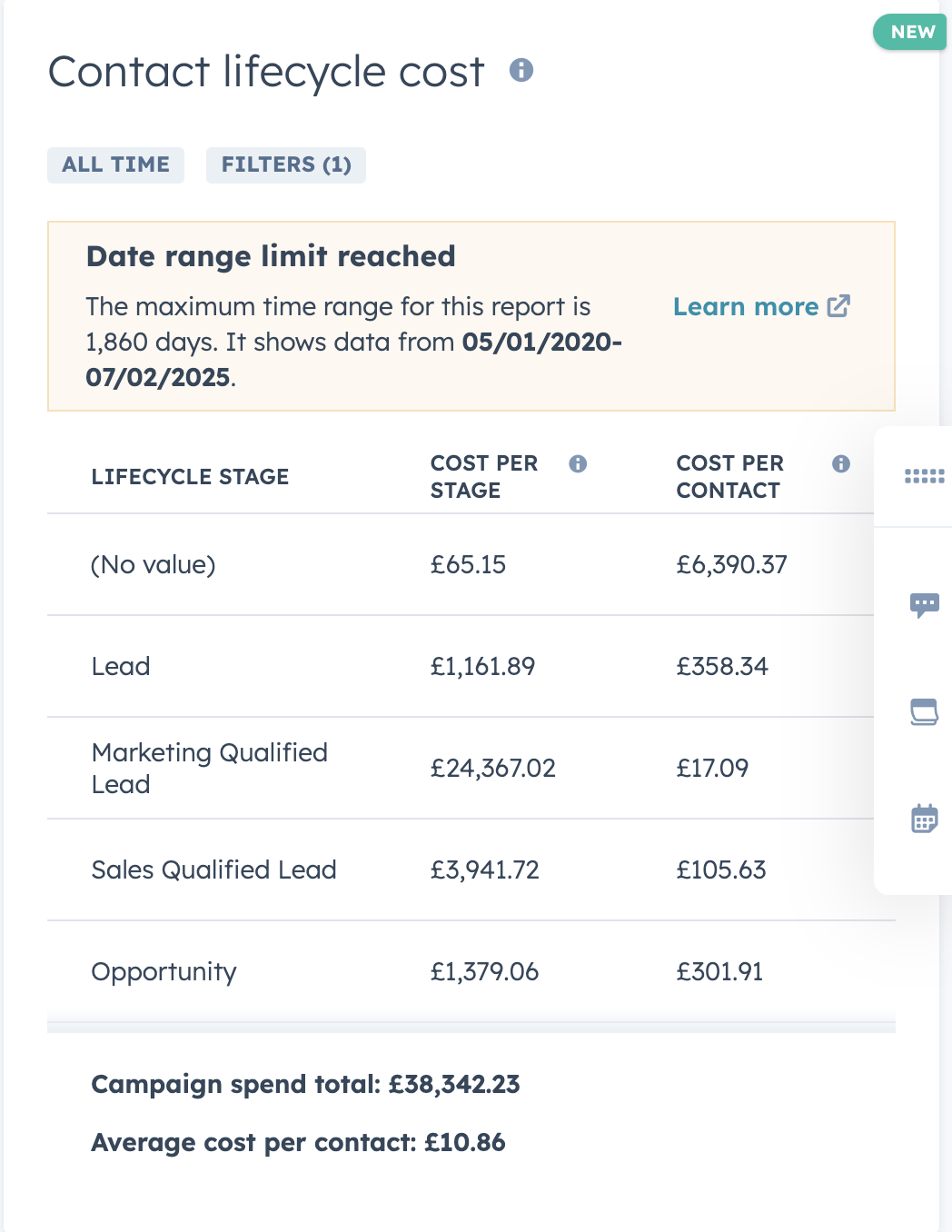Viewport: 952px width, 1232px height.
Task: Open the lifecycle stage column header options
Action: tap(190, 476)
